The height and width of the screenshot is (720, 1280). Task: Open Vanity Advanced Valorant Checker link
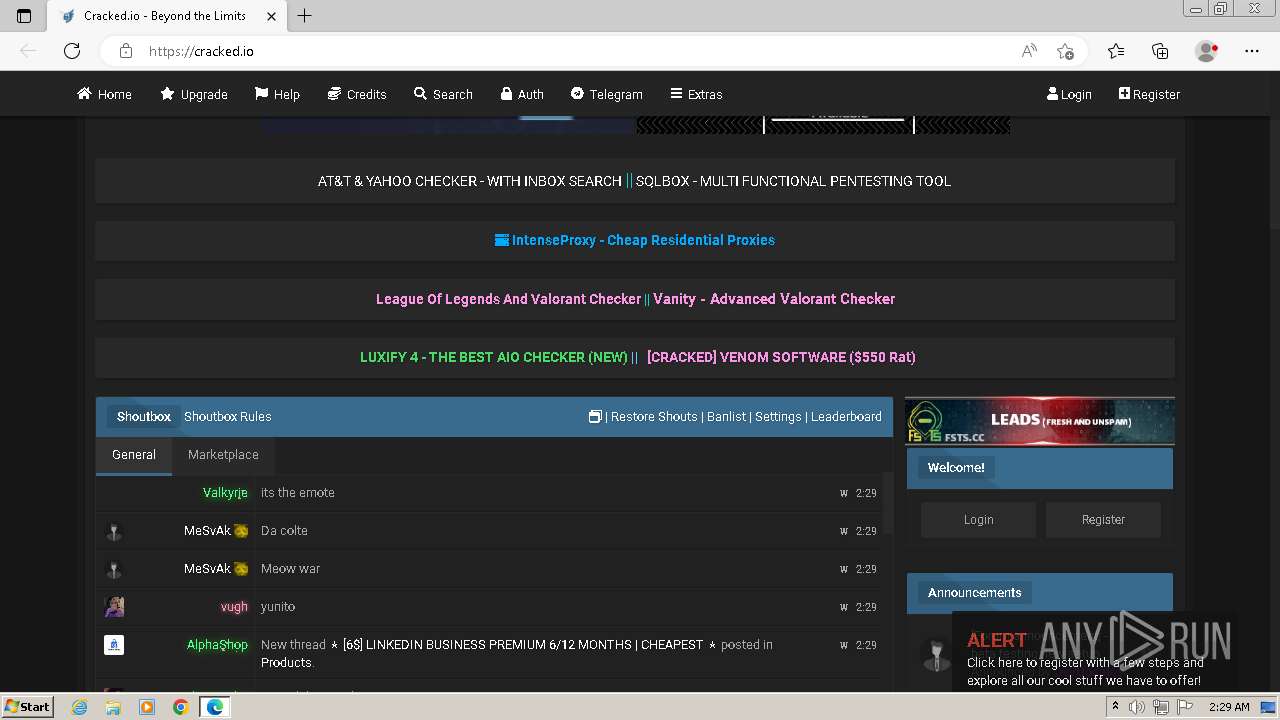tap(774, 299)
